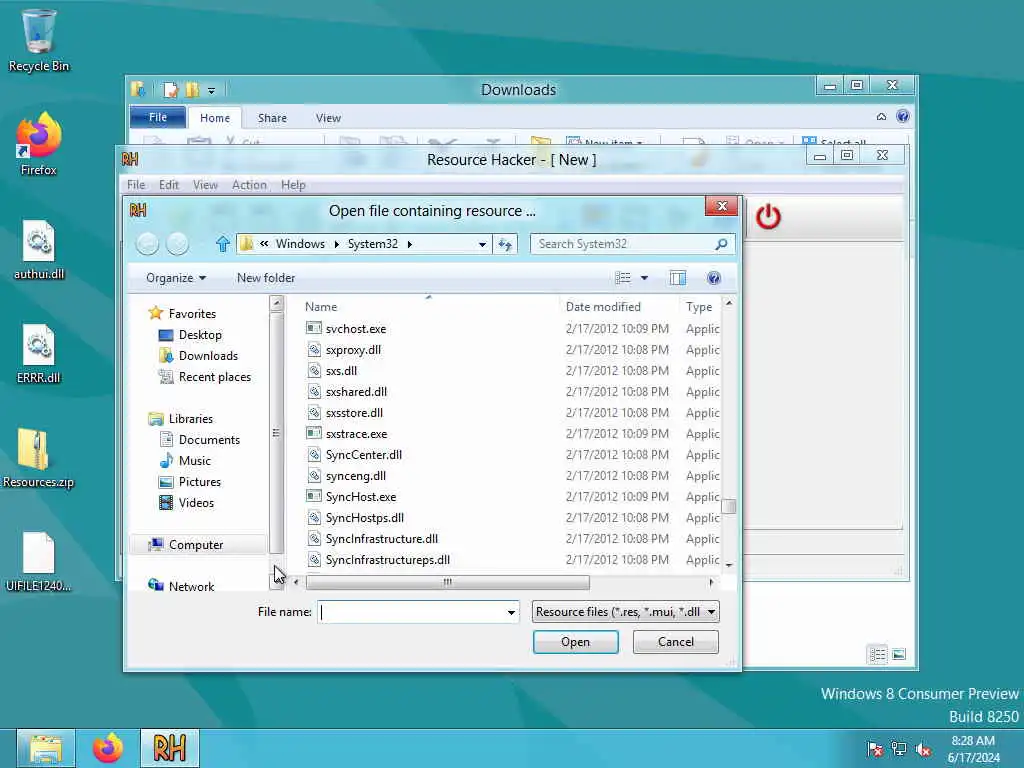Click the volume muted tray icon
Image resolution: width=1024 pixels, height=768 pixels.
tap(923, 749)
